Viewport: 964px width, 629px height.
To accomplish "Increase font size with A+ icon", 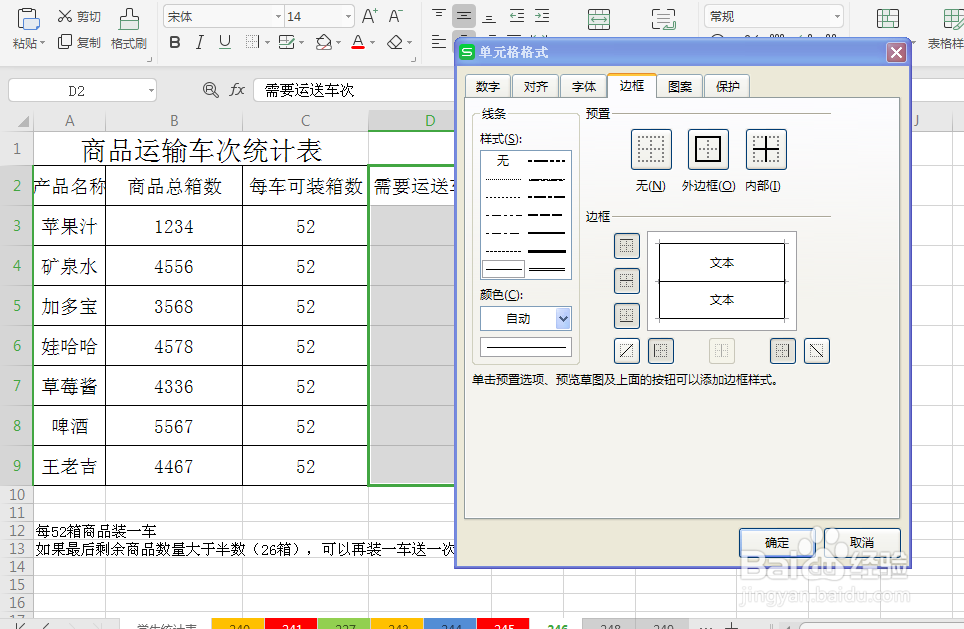I will click(369, 17).
